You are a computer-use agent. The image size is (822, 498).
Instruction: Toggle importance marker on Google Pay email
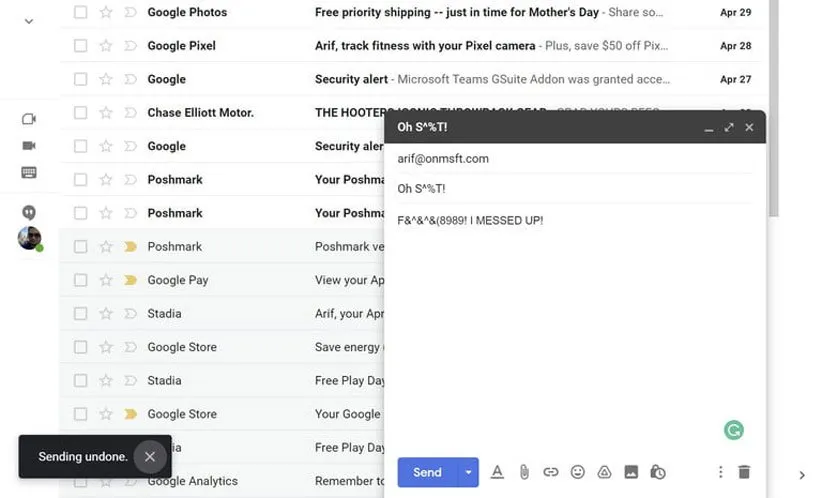(130, 280)
